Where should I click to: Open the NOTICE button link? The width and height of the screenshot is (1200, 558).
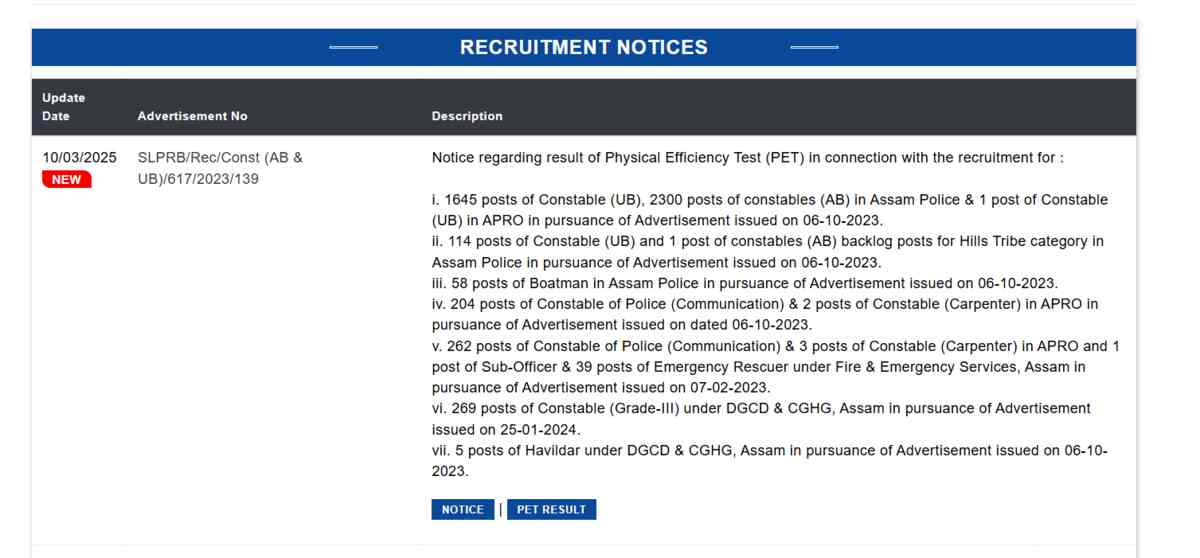coord(463,510)
